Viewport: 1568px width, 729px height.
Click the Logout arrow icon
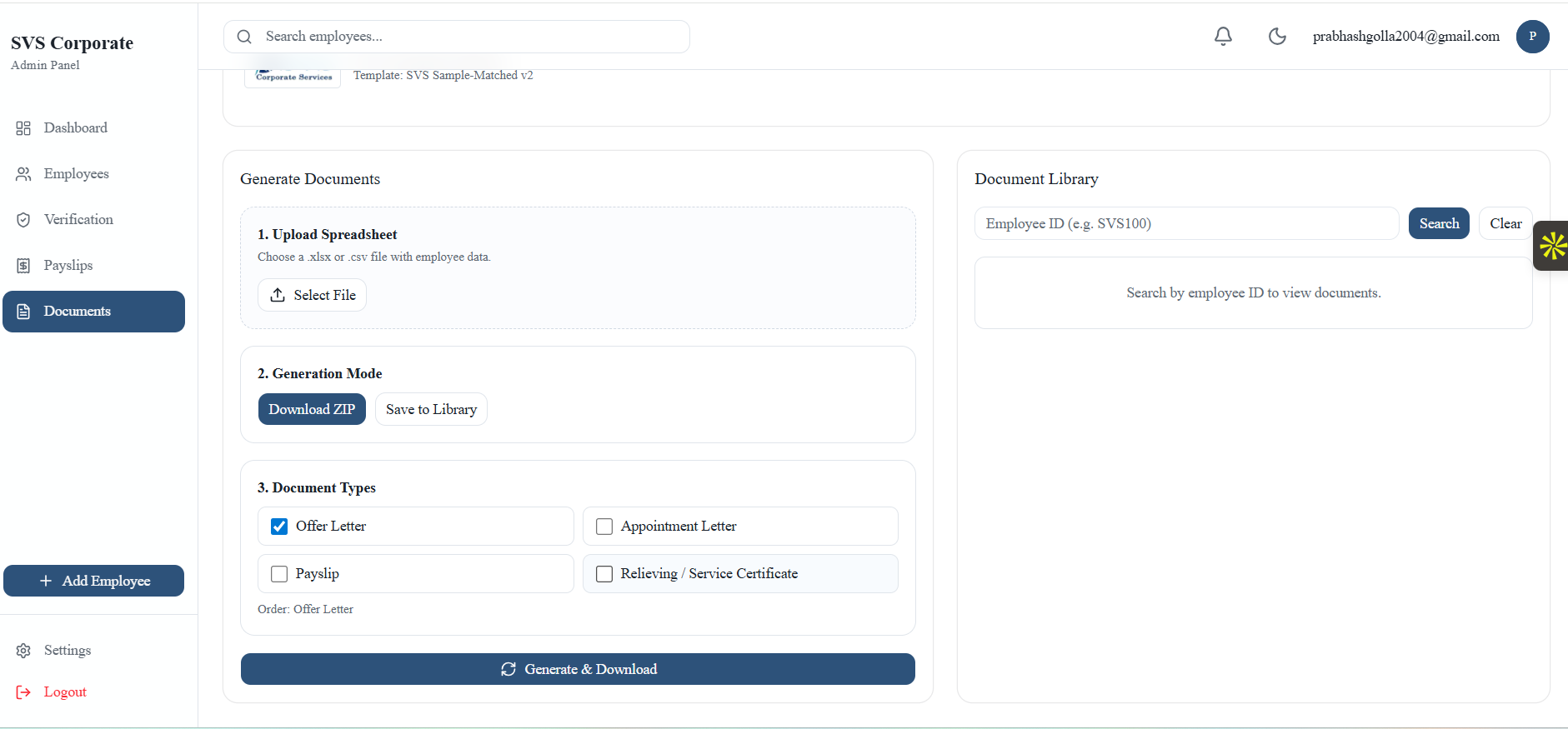(x=23, y=692)
